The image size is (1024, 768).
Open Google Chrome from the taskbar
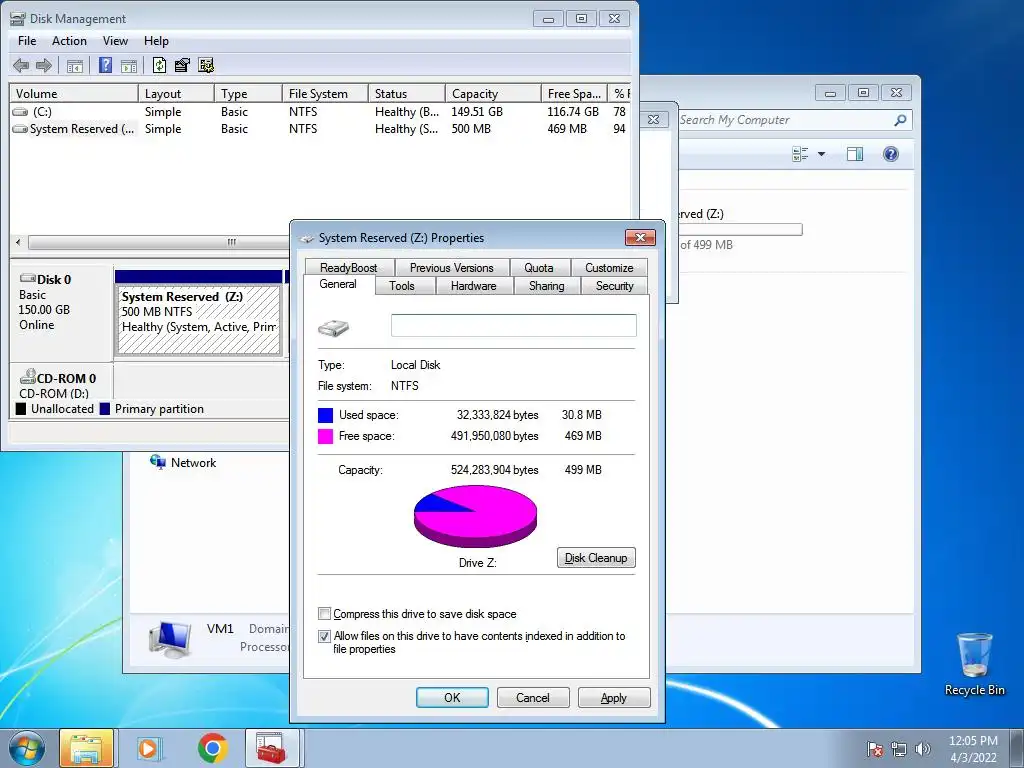(x=212, y=748)
